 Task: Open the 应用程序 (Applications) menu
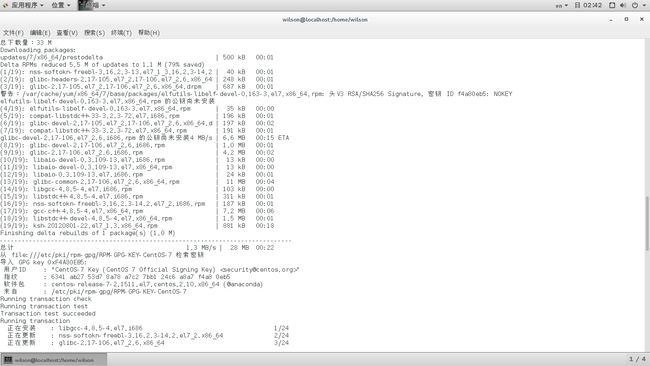click(27, 5)
